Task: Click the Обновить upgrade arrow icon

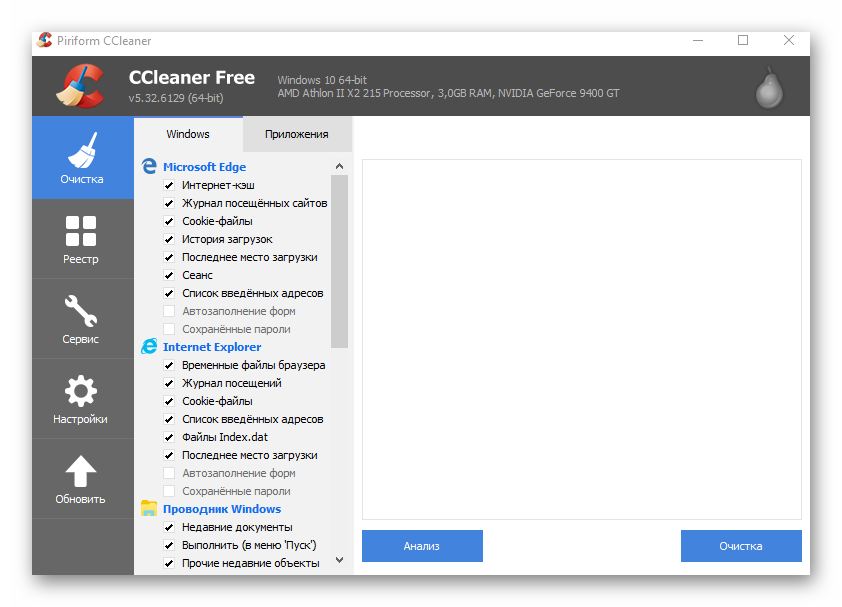Action: tap(81, 471)
